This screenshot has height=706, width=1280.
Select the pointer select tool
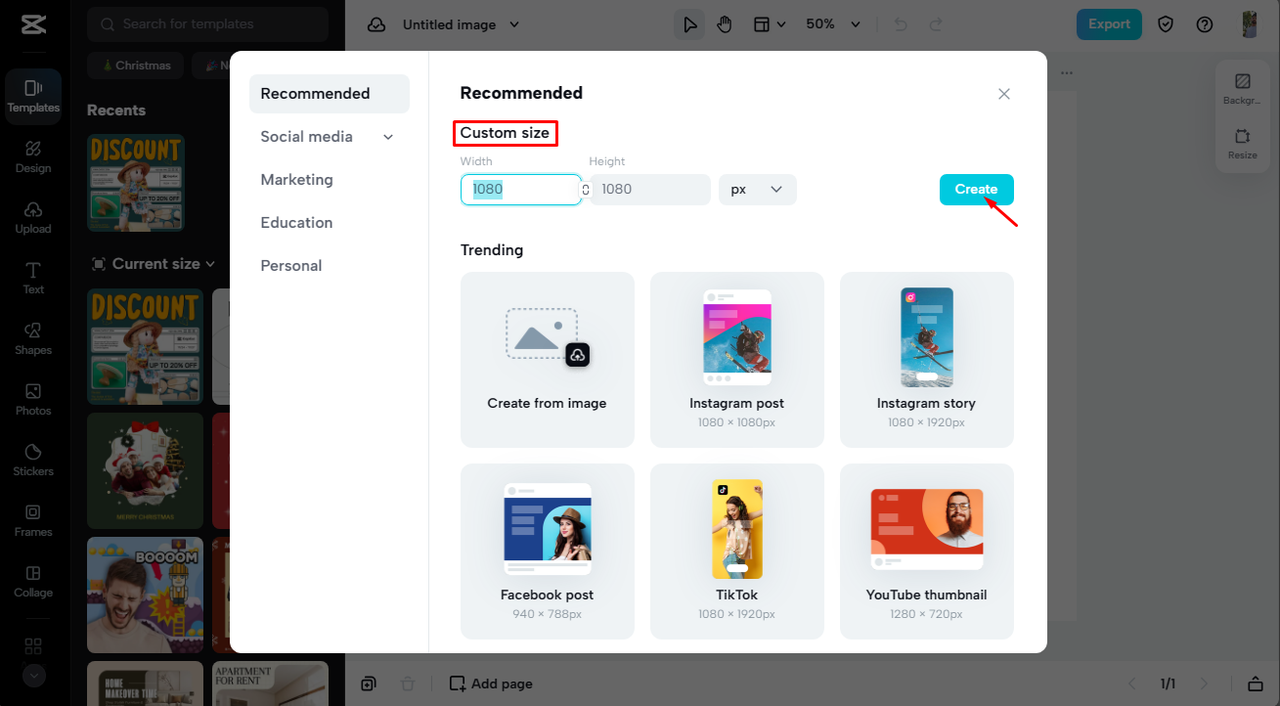pos(690,24)
